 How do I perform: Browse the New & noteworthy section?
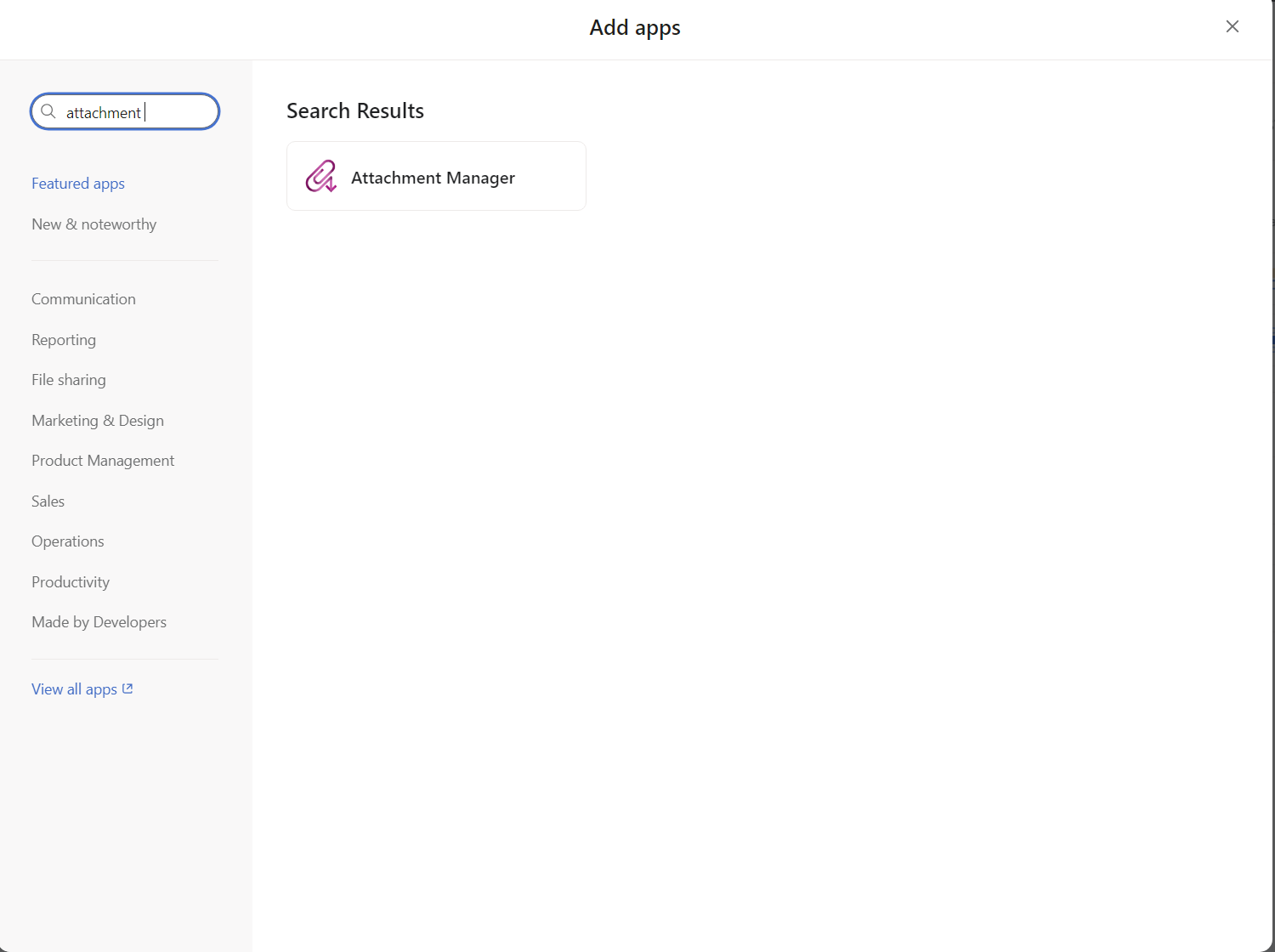coord(93,224)
